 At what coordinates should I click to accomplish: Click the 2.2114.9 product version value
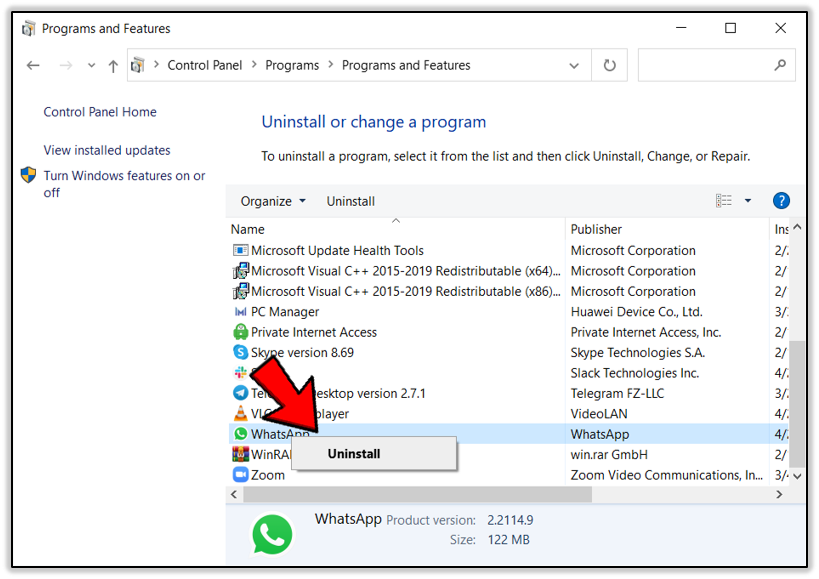pyautogui.click(x=510, y=520)
